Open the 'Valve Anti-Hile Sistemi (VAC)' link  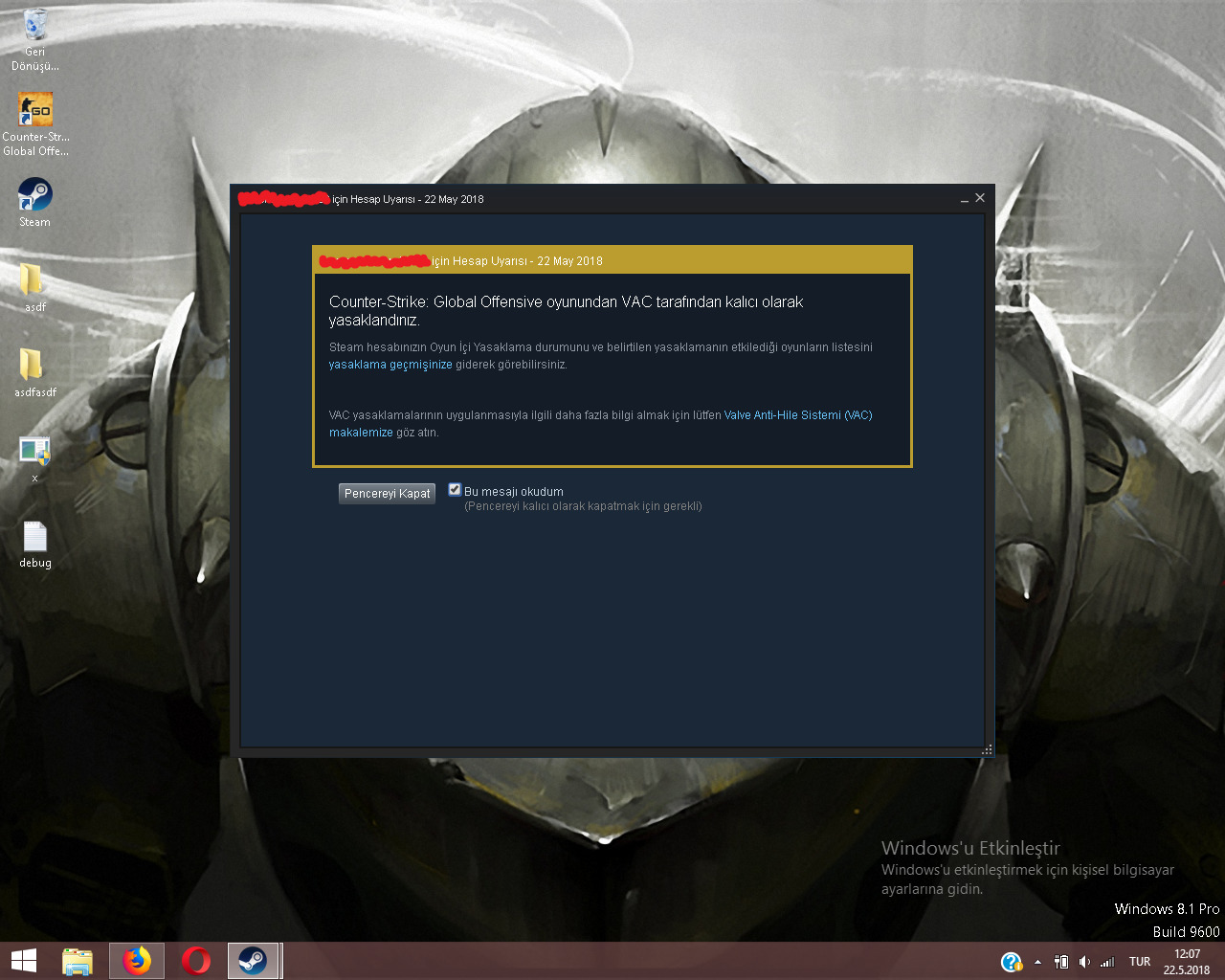pyautogui.click(x=798, y=415)
